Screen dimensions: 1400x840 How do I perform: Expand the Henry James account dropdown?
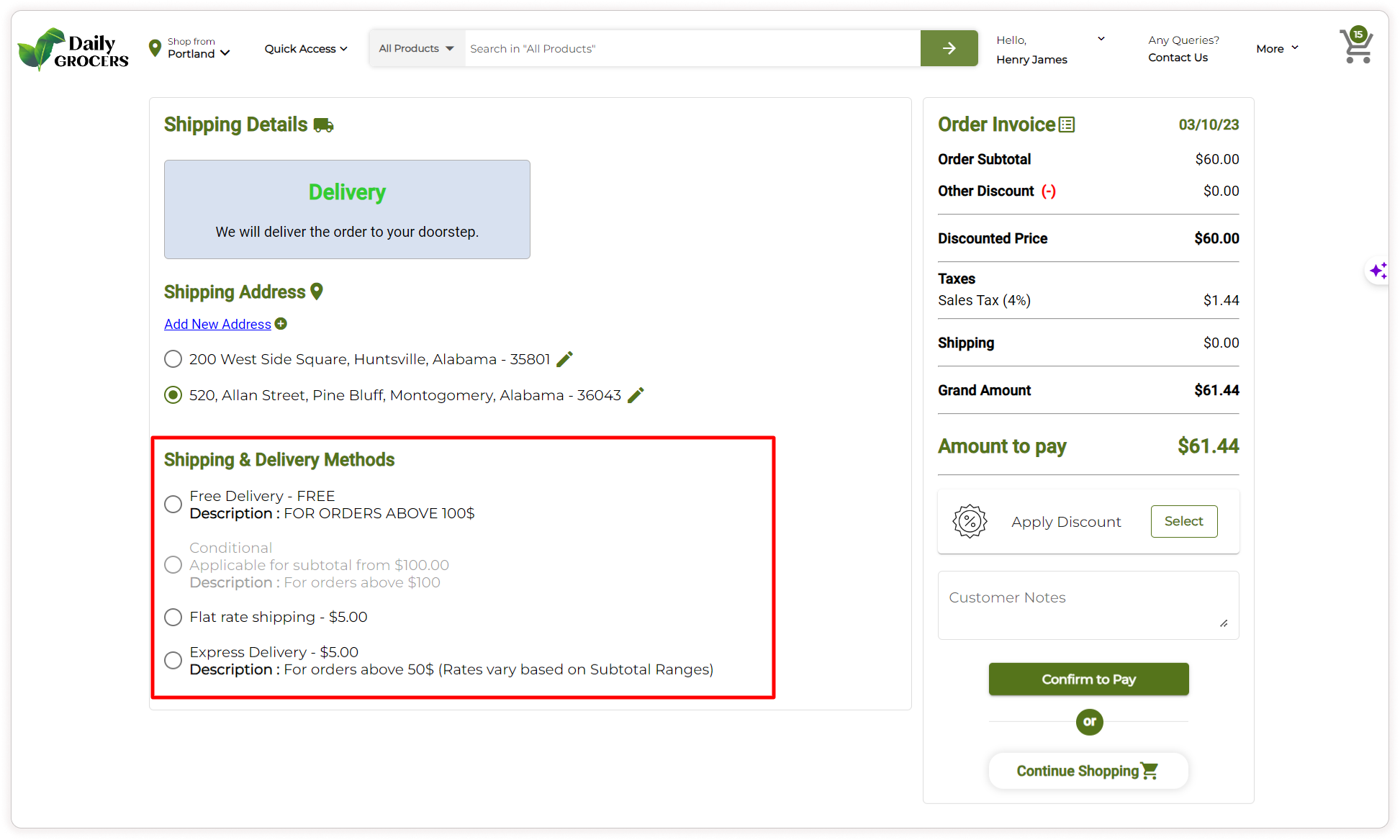(1101, 40)
